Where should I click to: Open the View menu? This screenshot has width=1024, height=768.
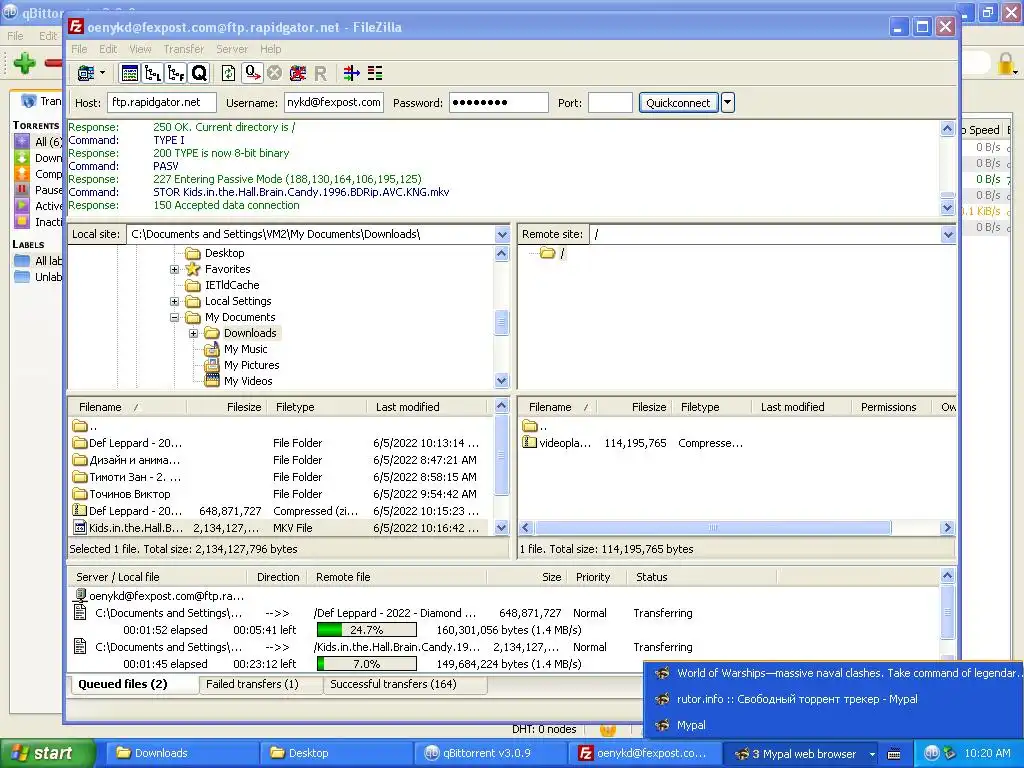coord(140,49)
